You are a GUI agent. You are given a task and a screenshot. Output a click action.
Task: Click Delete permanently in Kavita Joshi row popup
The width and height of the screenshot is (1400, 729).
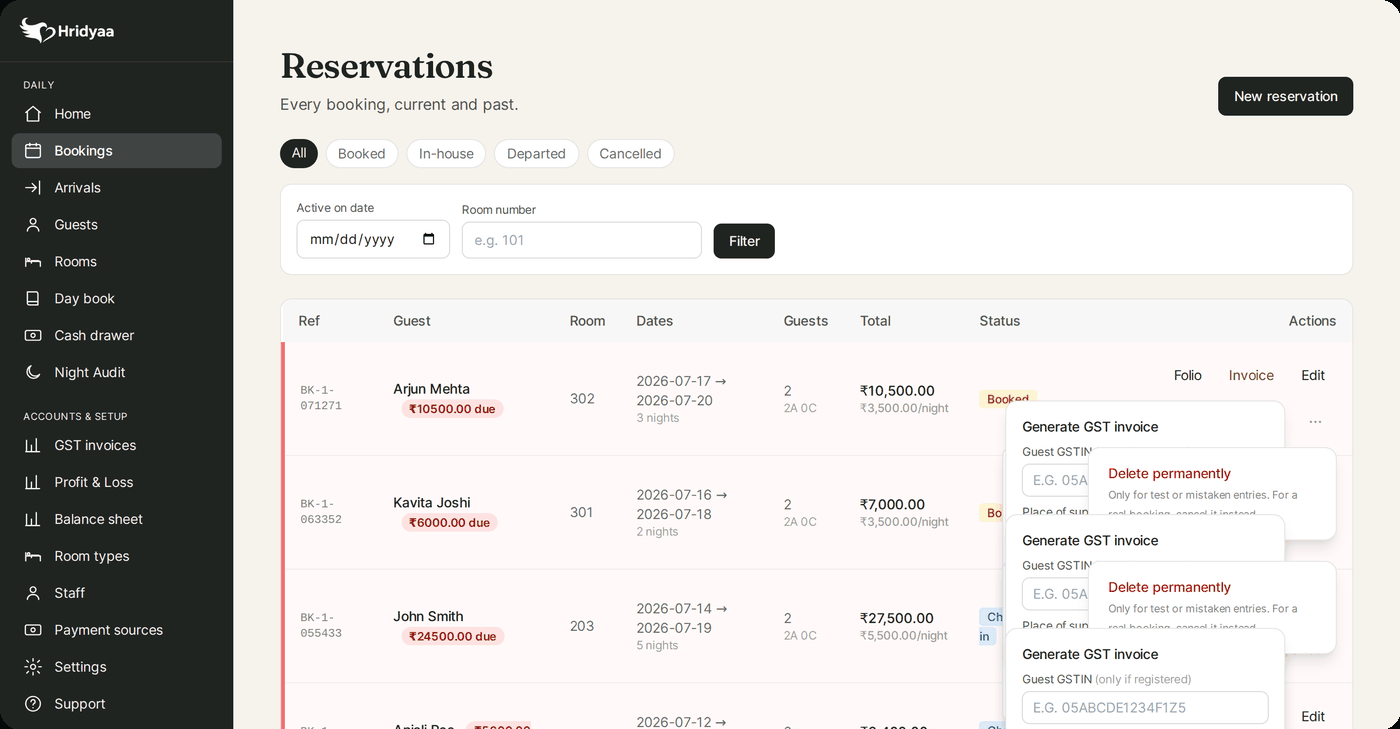[1169, 588]
